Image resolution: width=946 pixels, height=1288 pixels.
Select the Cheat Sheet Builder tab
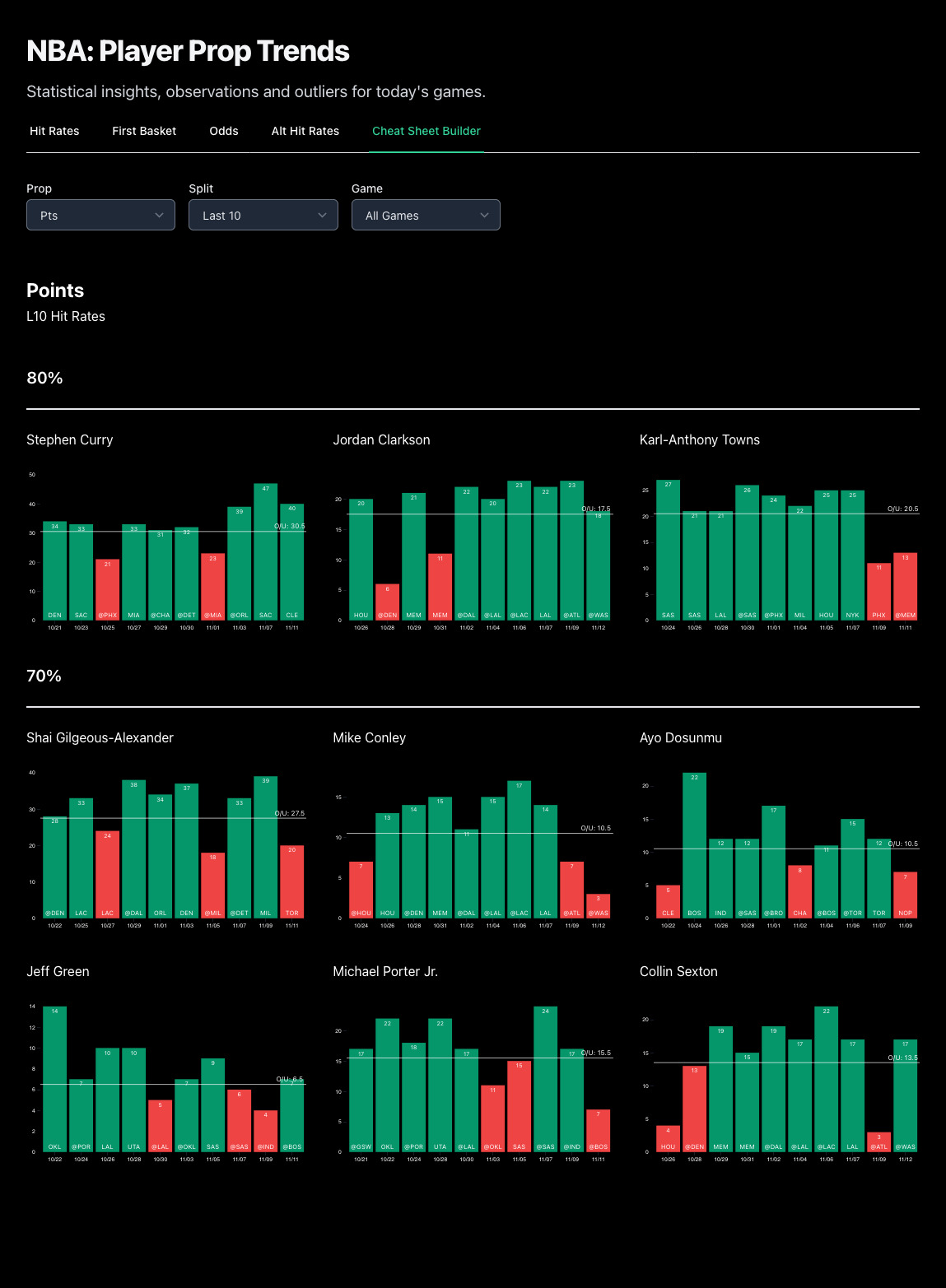point(426,131)
